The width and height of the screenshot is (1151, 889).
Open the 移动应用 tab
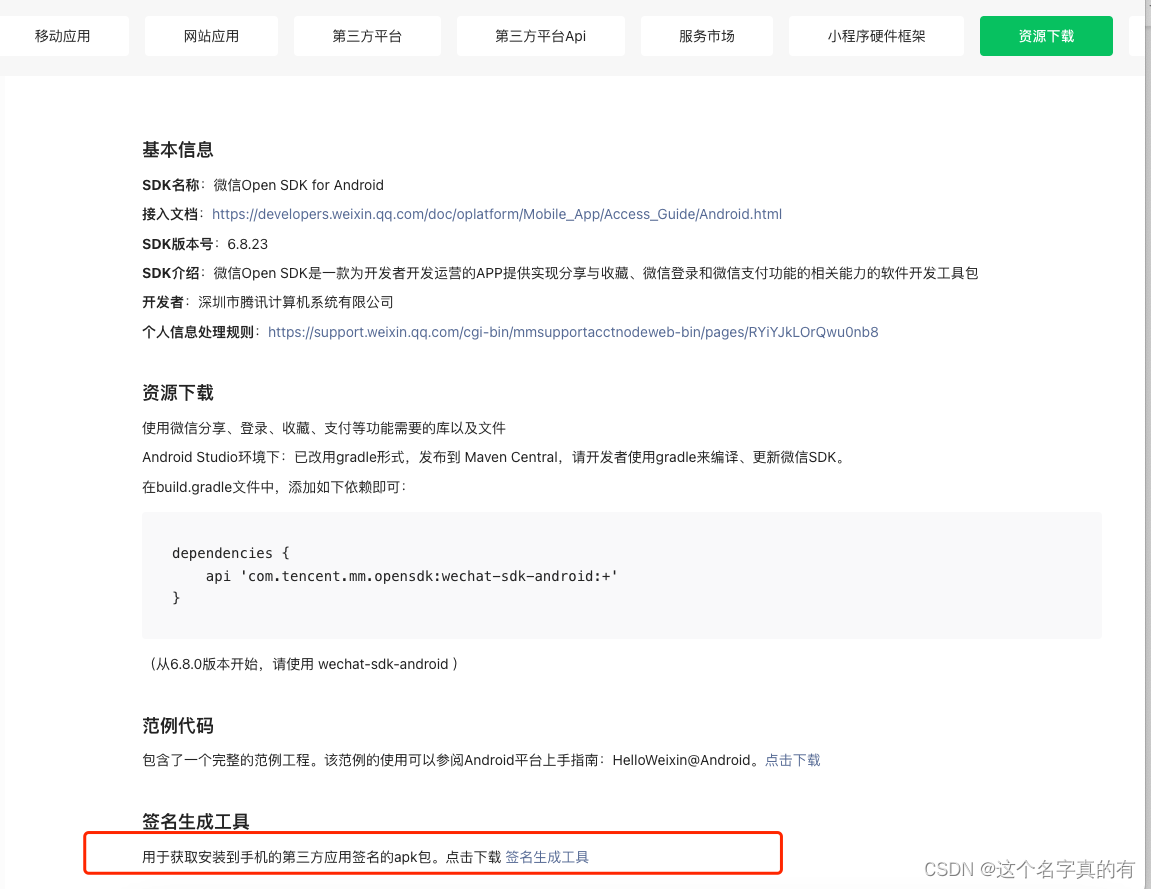click(x=63, y=36)
